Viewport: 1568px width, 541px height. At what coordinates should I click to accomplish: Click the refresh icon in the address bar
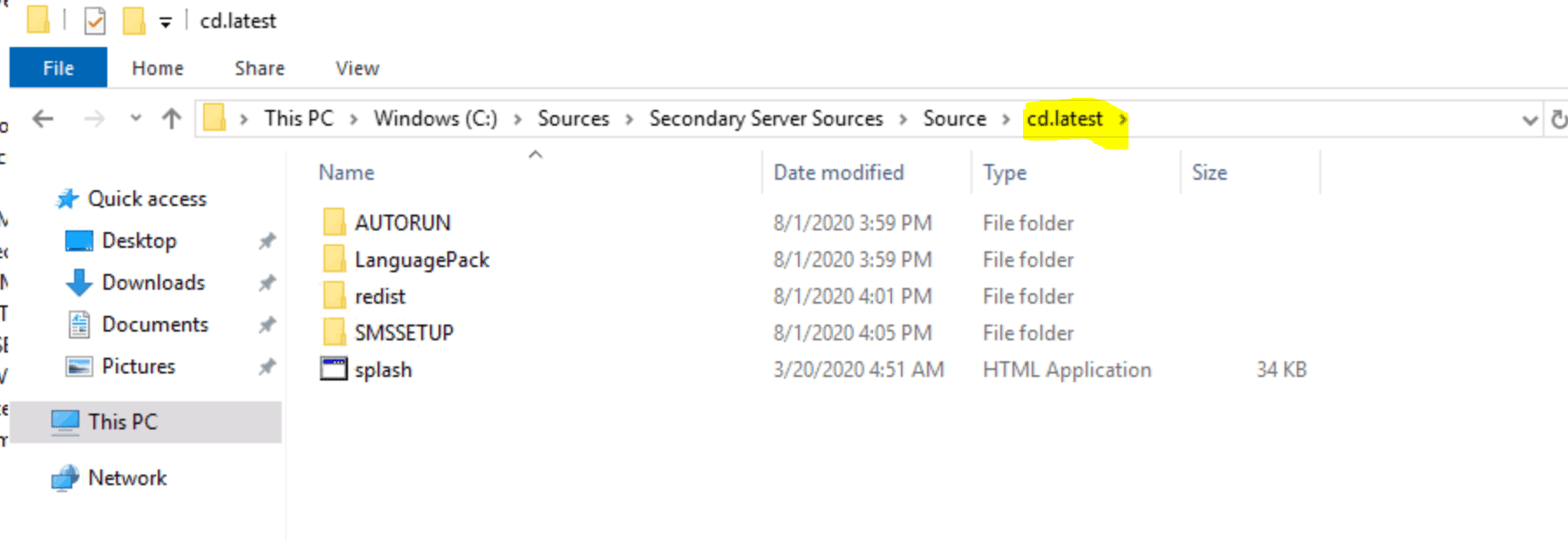1559,119
